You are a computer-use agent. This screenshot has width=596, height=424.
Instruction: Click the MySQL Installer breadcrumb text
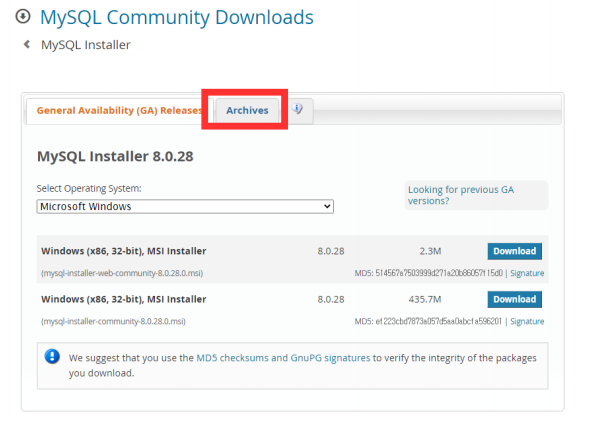(86, 45)
